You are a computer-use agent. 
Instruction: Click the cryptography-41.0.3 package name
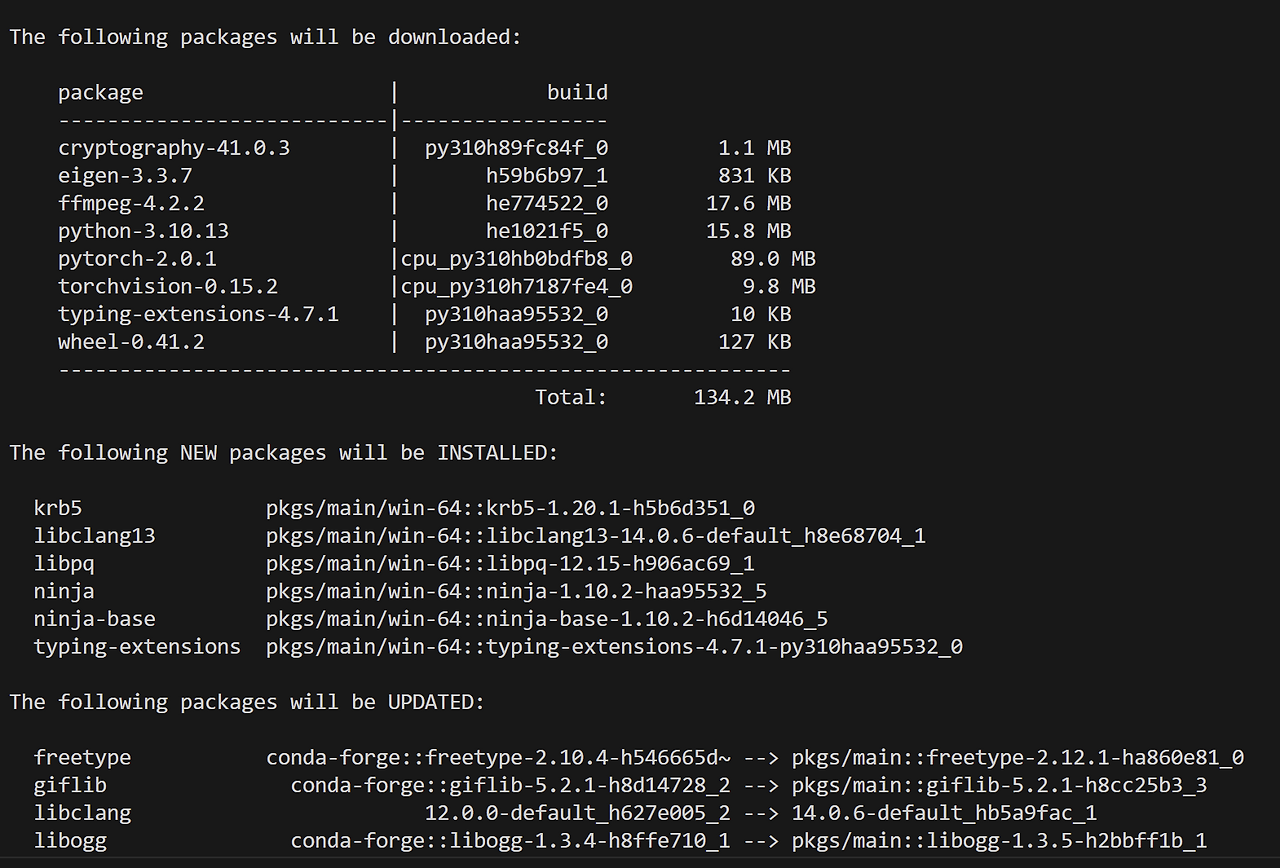click(174, 148)
